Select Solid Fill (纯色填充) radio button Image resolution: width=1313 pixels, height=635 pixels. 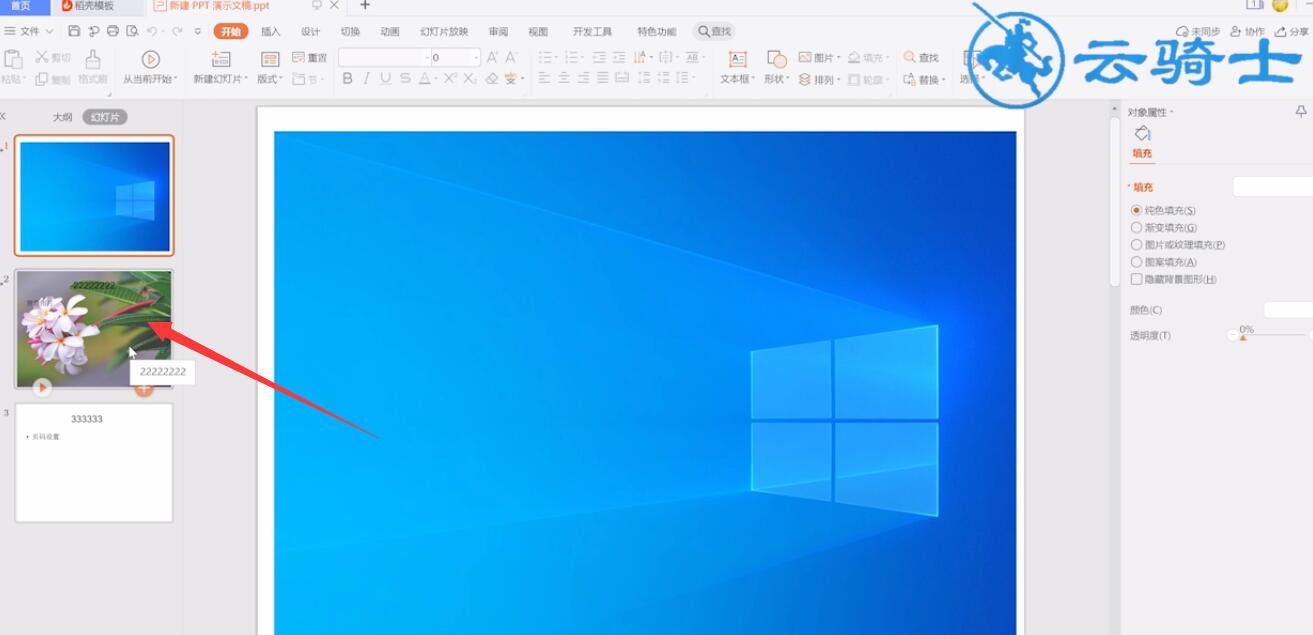[x=1136, y=210]
